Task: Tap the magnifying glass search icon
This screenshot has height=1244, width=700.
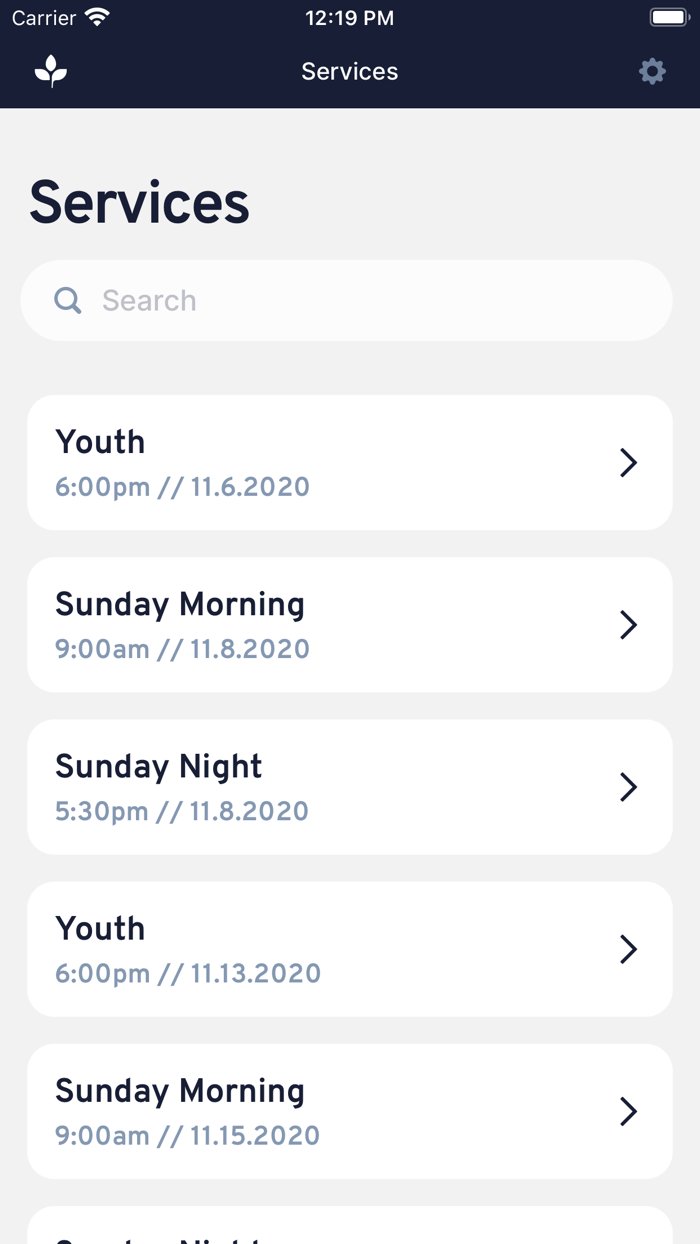Action: [x=67, y=300]
